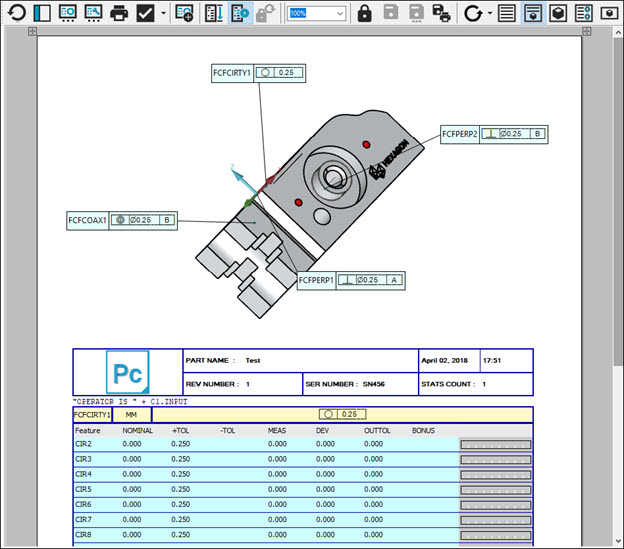Screen dimensions: 624x549
Task: Click the 3D cube CAD view icon
Action: 559,13
